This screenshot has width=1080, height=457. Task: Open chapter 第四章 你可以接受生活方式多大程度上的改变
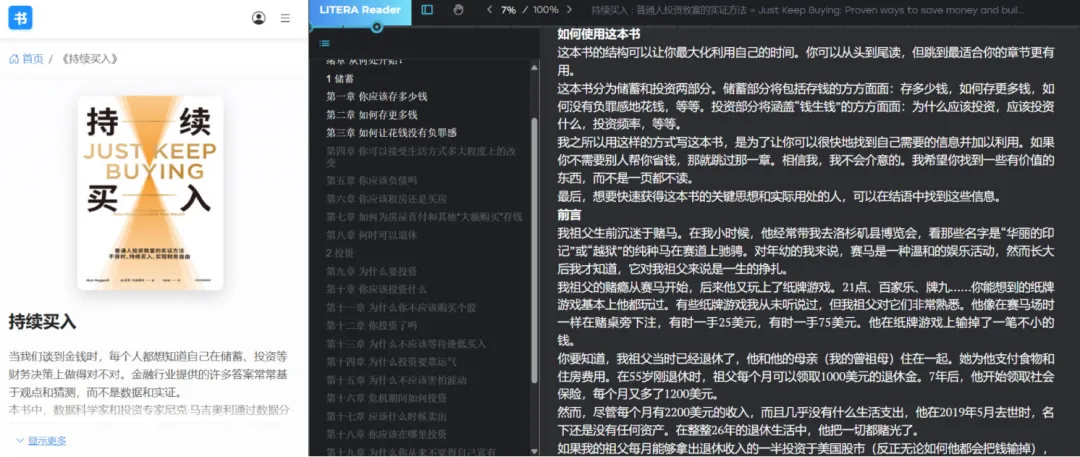(x=422, y=156)
